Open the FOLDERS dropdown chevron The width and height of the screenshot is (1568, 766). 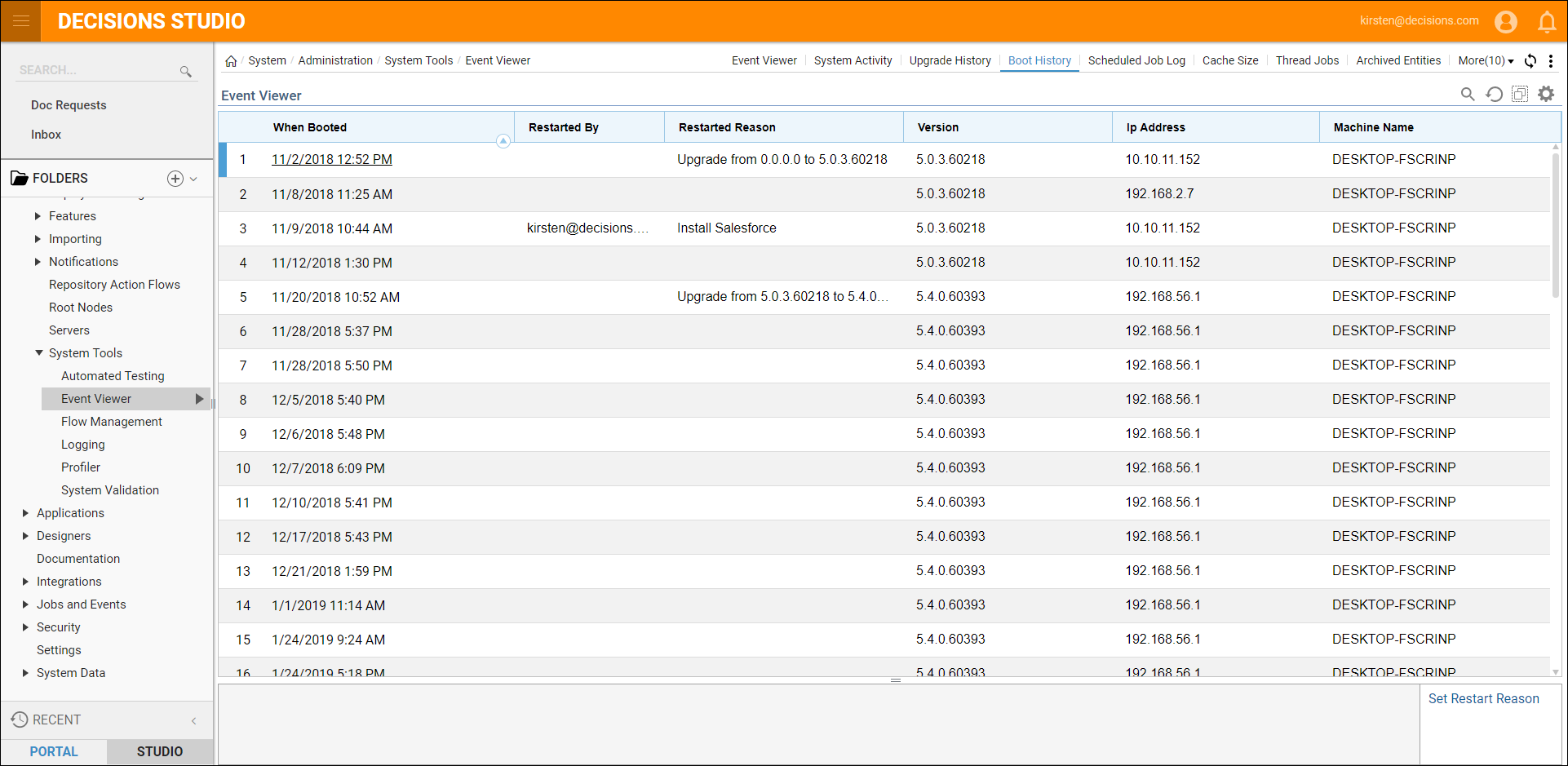pos(193,179)
